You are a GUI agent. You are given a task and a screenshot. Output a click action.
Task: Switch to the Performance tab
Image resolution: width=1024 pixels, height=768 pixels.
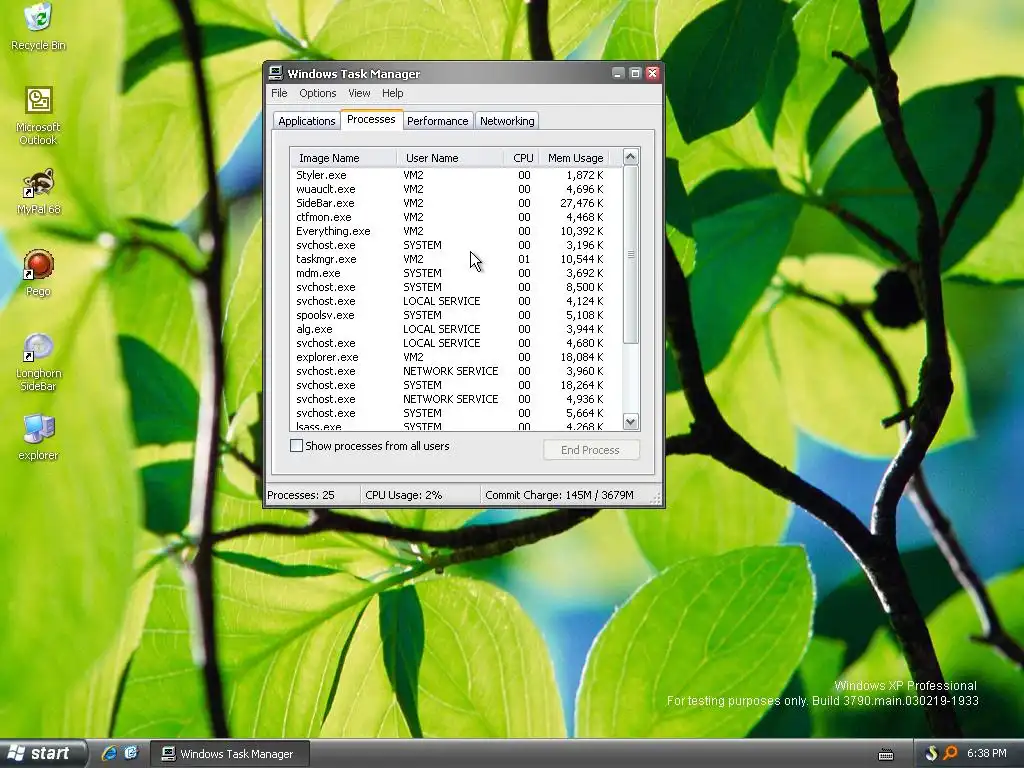click(x=437, y=121)
